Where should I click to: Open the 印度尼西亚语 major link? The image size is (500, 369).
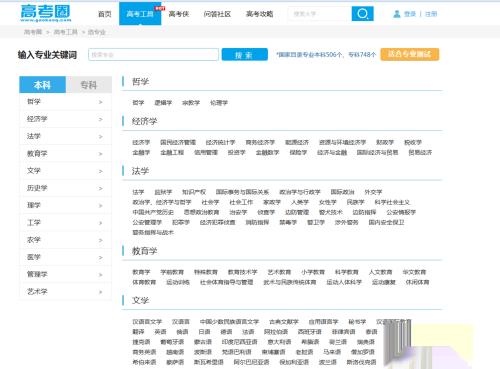tap(239, 342)
